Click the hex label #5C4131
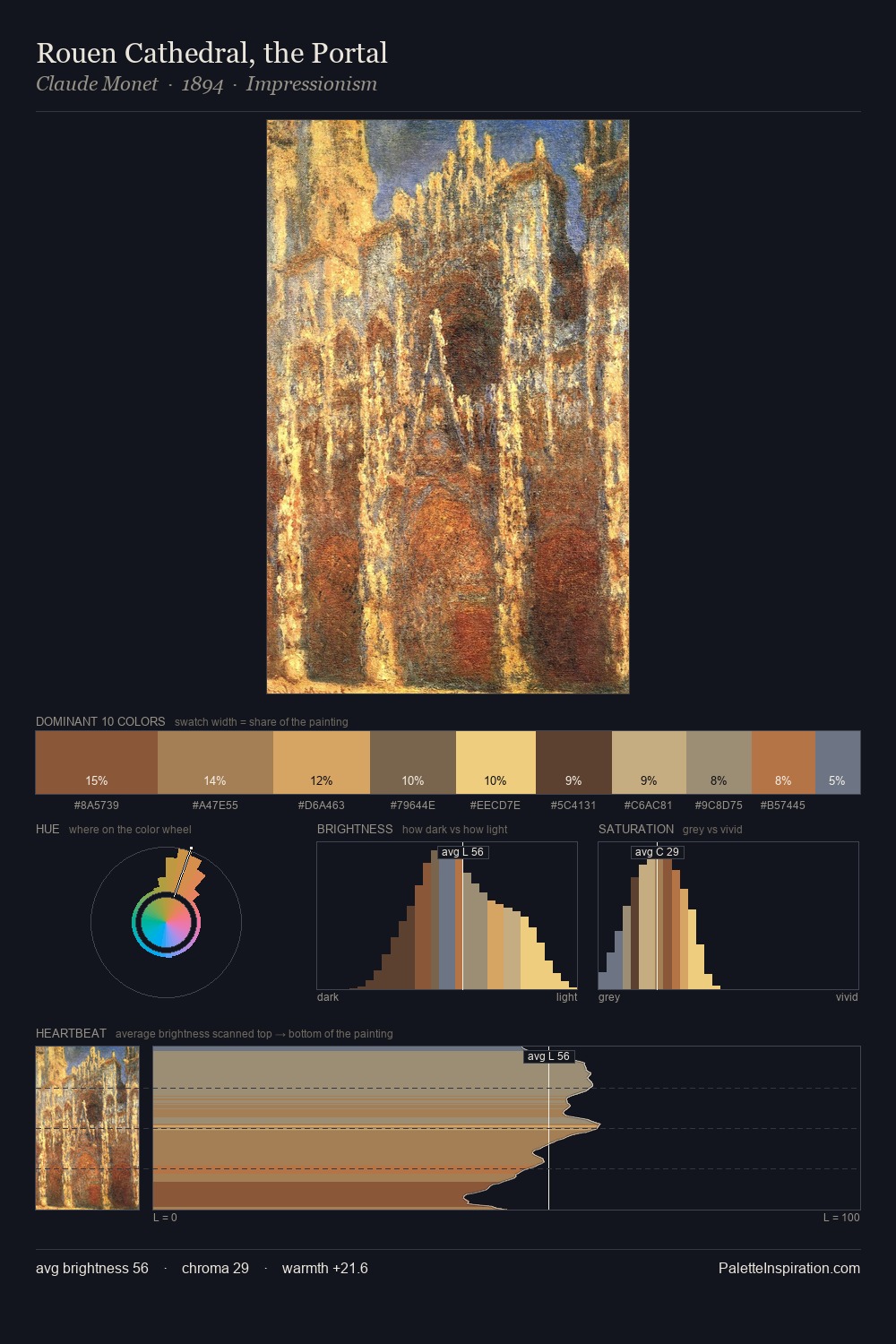This screenshot has height=1344, width=896. tap(573, 806)
